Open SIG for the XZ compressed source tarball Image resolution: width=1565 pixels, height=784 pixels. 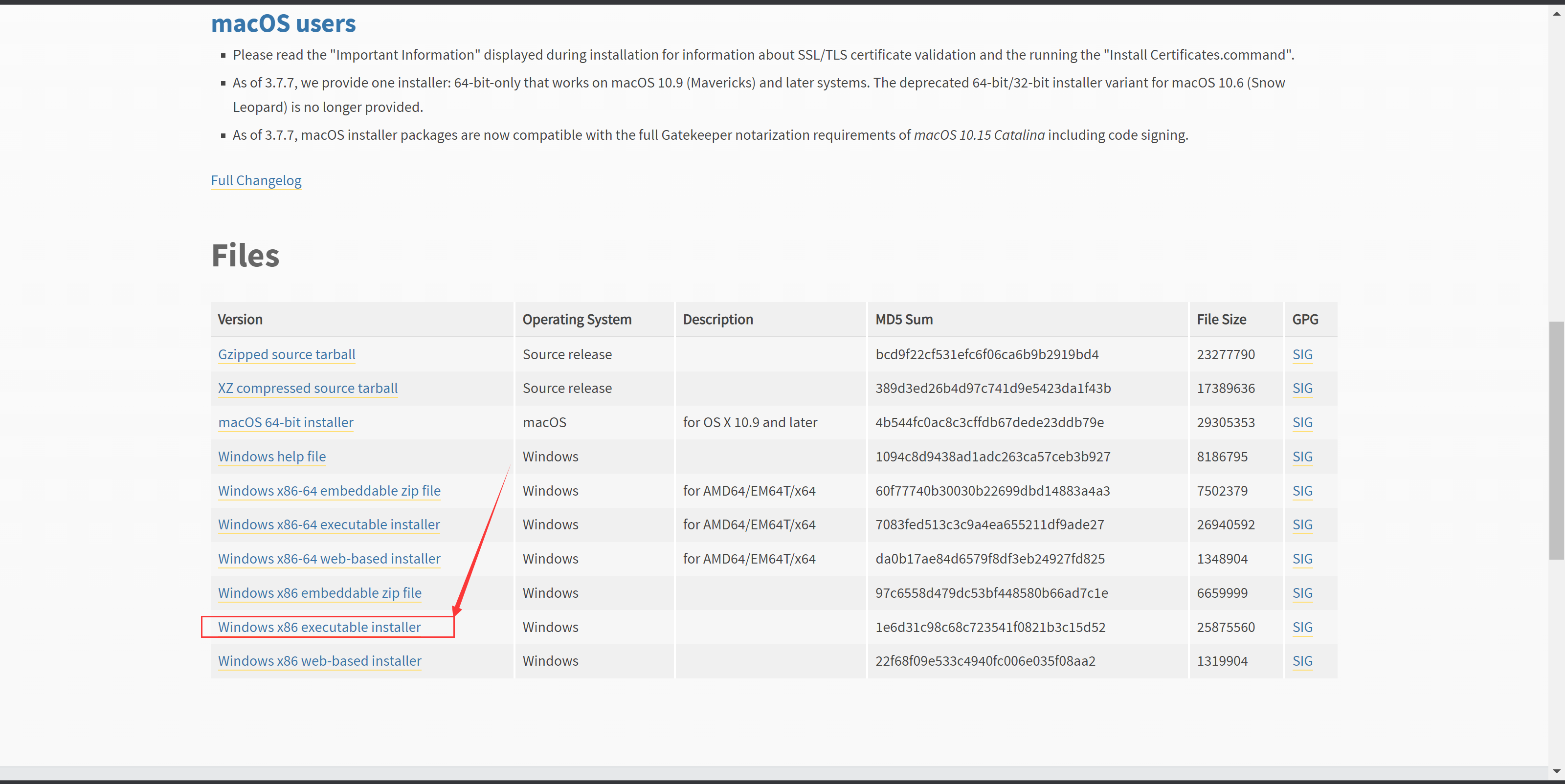[1302, 388]
